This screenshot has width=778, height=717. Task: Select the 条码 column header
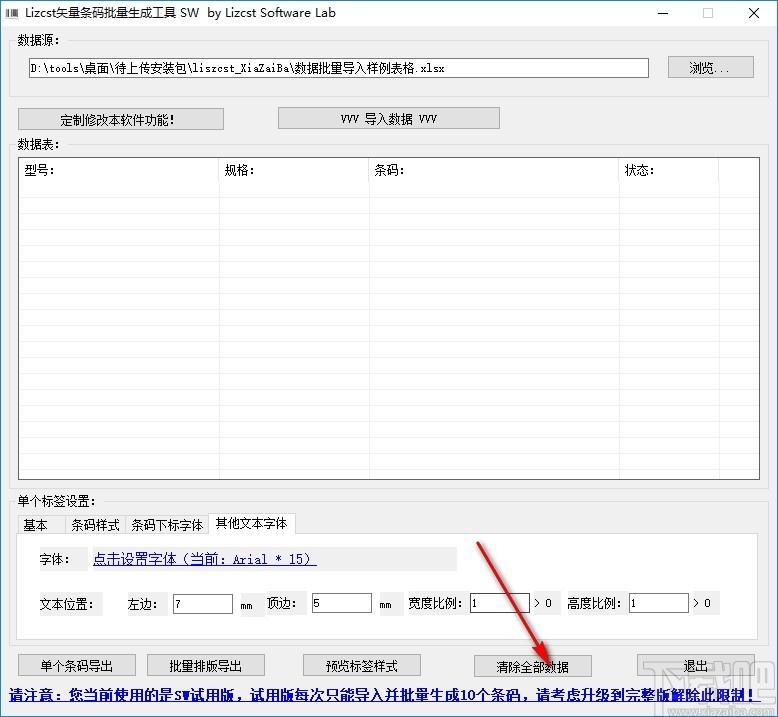[x=494, y=170]
